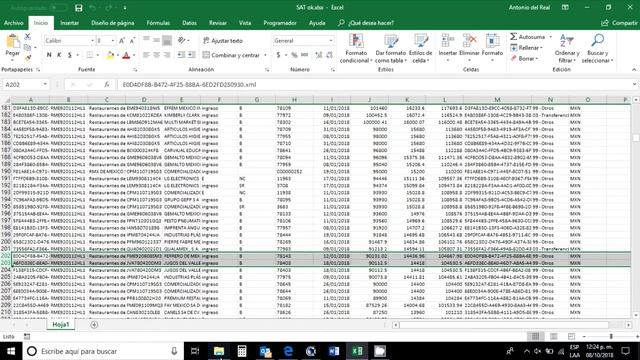This screenshot has height=360, width=640.
Task: Toggle Ajustar texto wrap text
Action: point(223,40)
